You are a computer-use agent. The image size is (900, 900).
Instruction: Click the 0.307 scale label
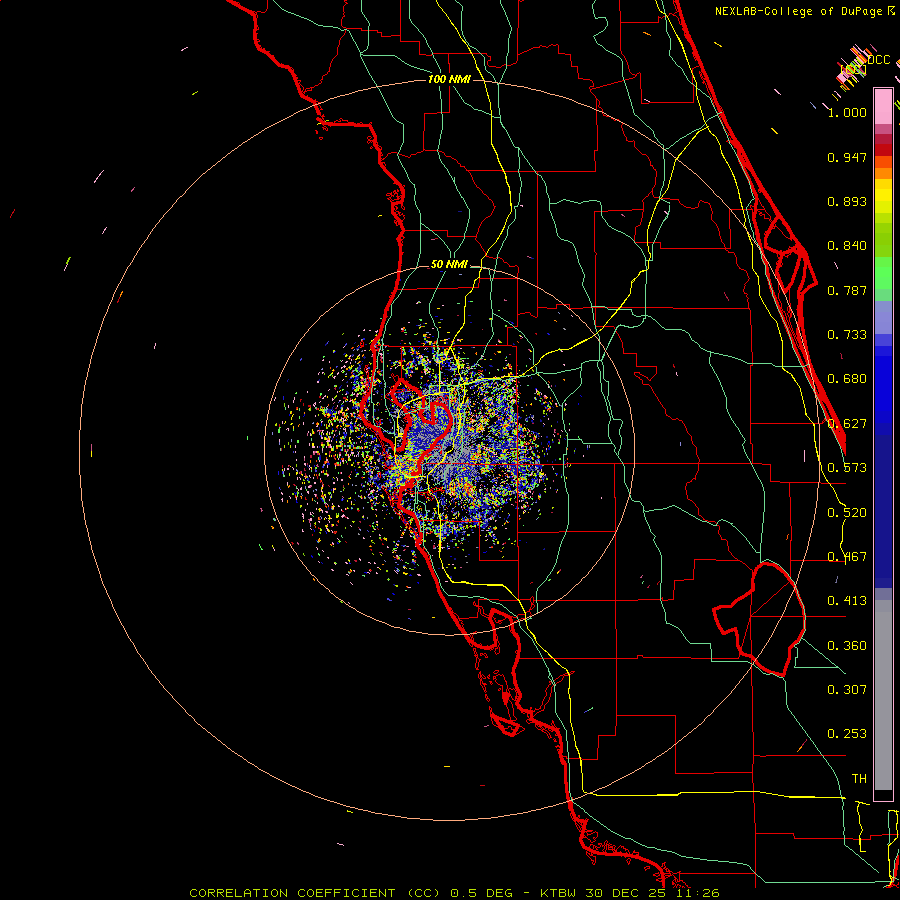tap(847, 689)
